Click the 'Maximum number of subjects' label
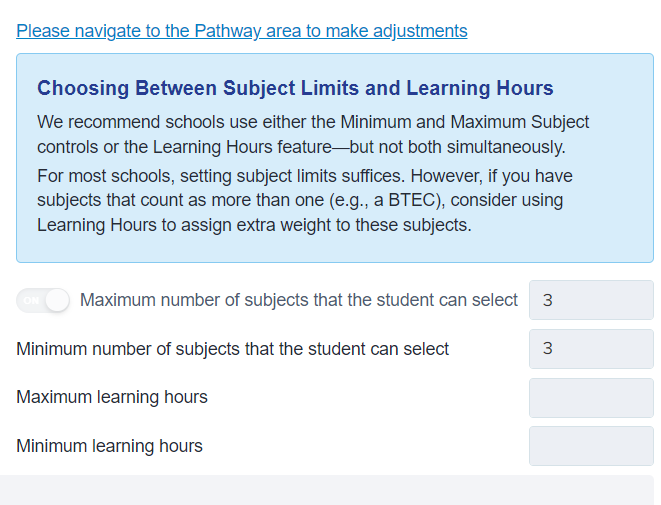Screen dimensions: 661x505 tap(299, 300)
